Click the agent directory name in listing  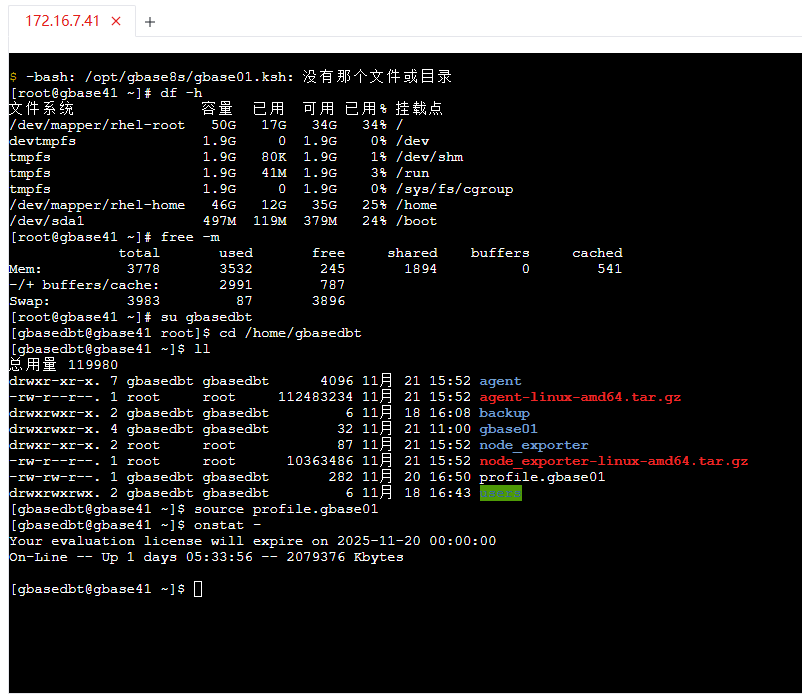click(500, 381)
